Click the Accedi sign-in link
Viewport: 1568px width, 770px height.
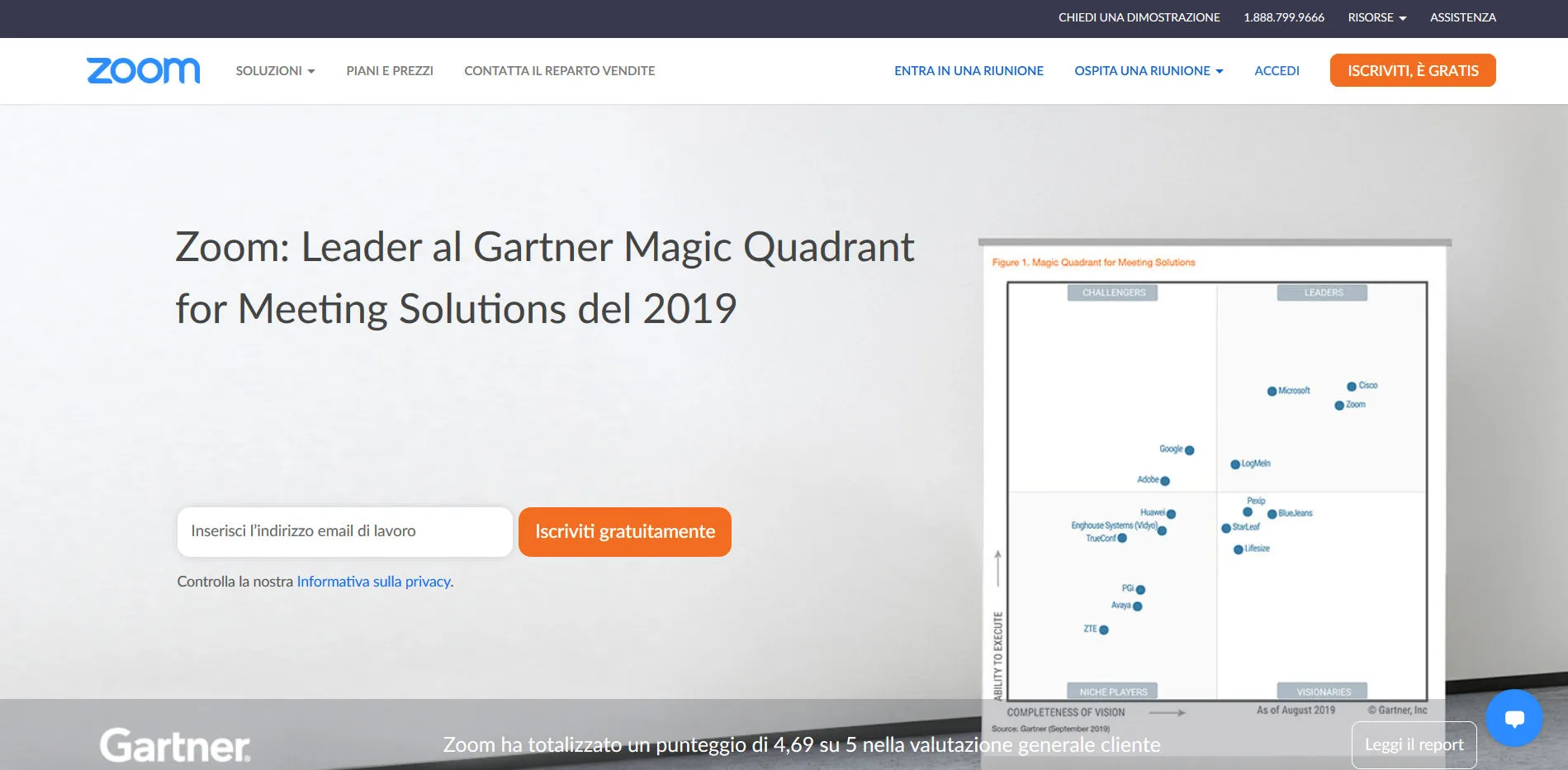1277,71
